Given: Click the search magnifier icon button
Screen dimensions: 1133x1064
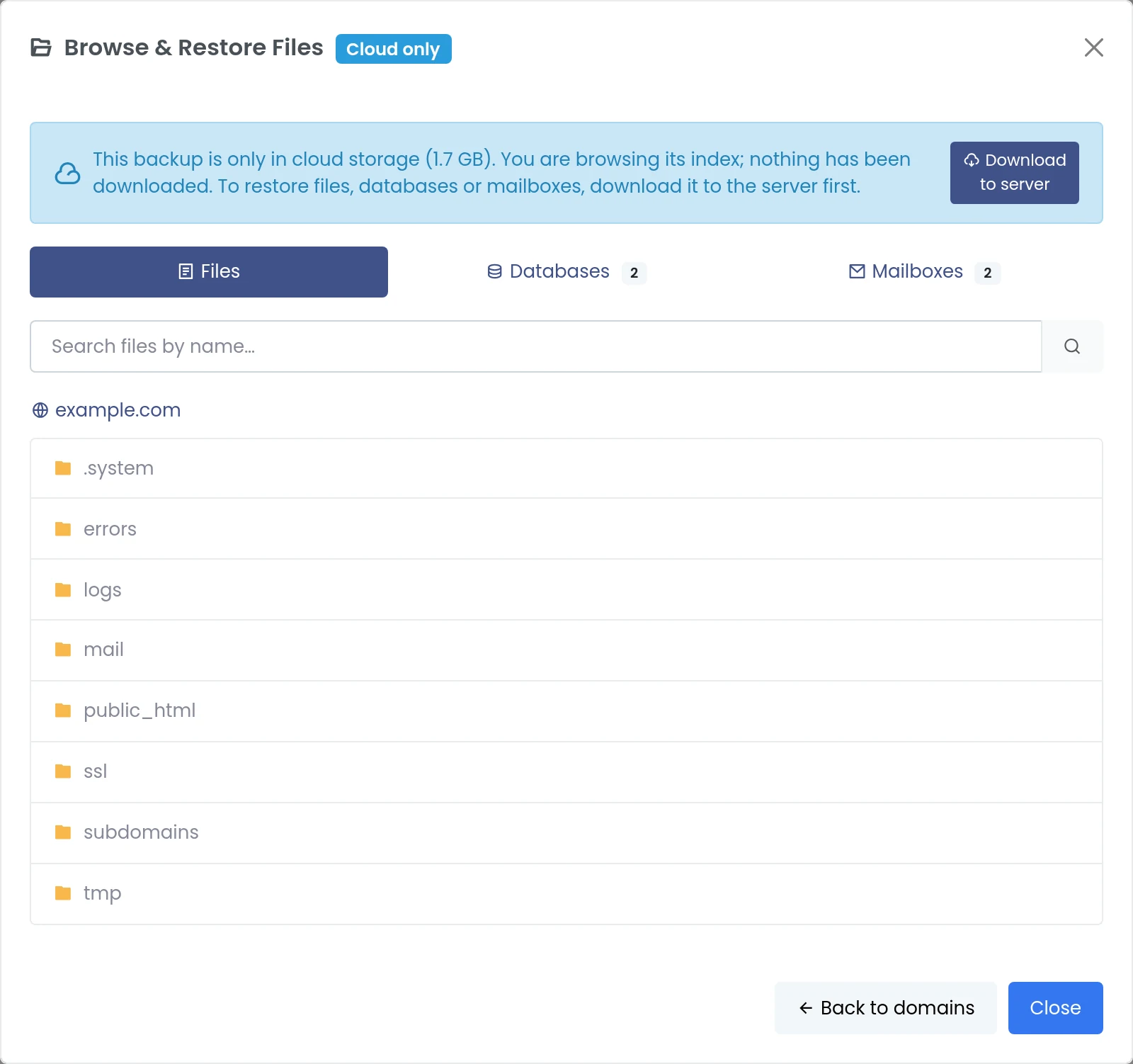Looking at the screenshot, I should point(1072,346).
